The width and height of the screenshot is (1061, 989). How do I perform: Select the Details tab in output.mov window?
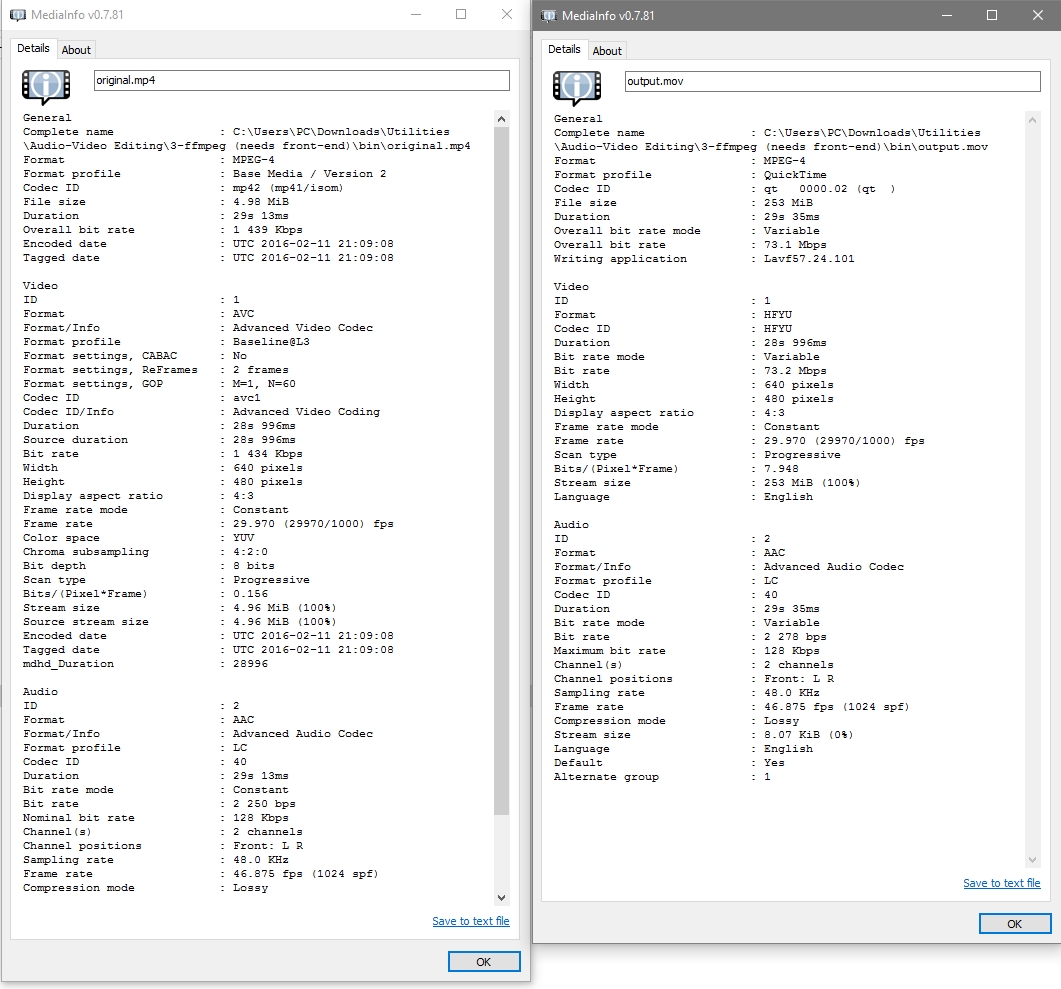pyautogui.click(x=564, y=49)
